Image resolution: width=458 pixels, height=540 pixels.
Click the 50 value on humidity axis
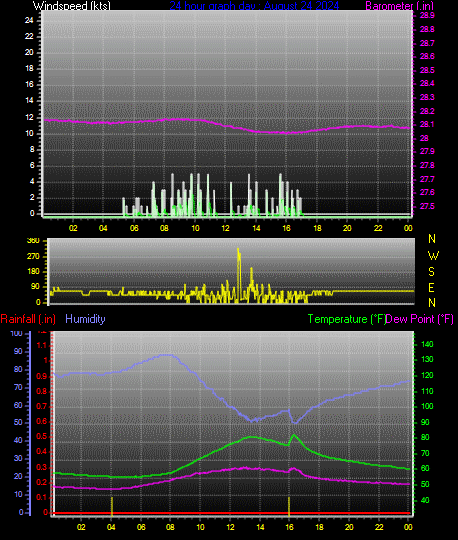(x=18, y=422)
